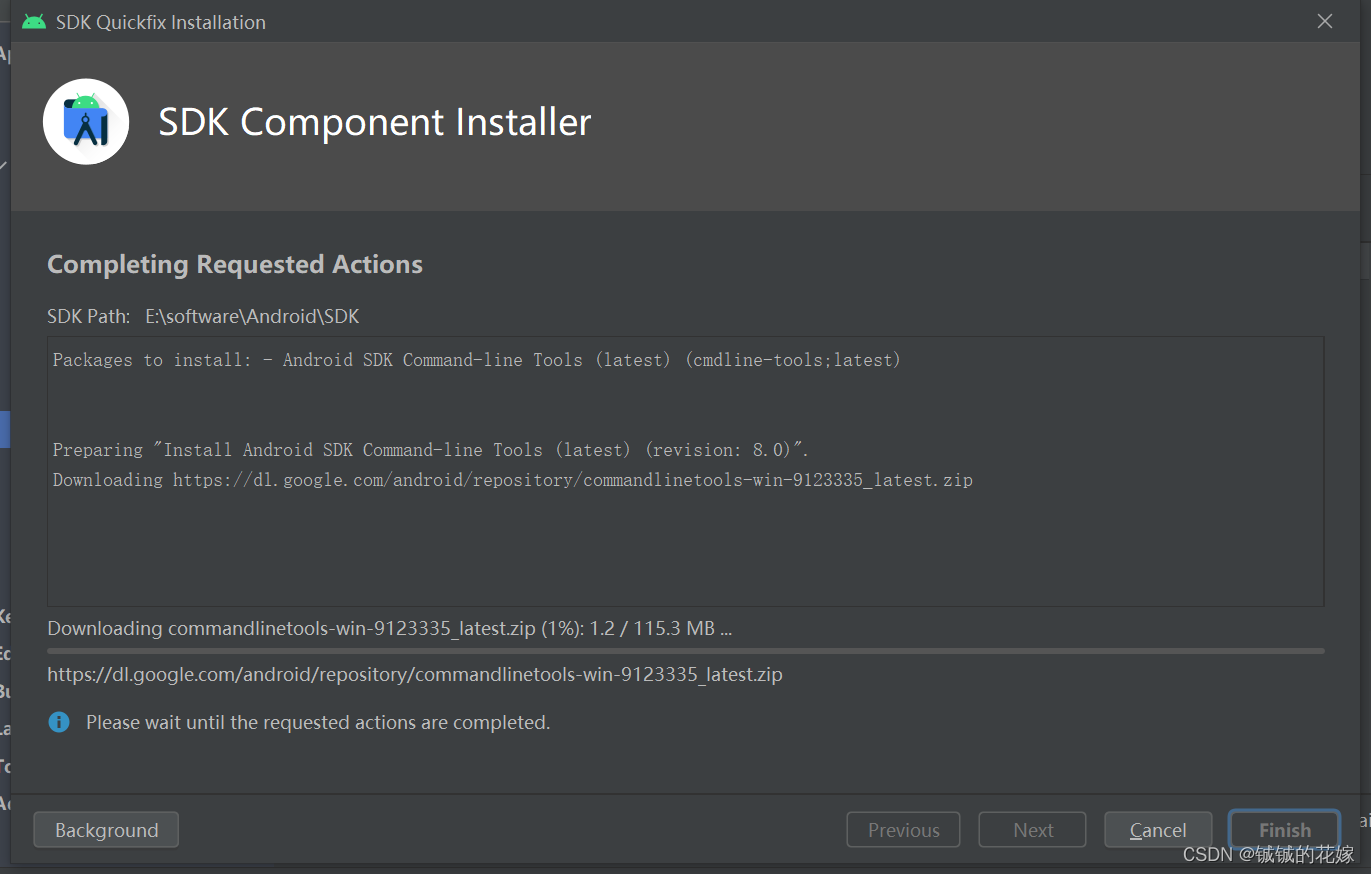
Task: Click the 'SDK Quickfix Installation' window title
Action: coord(161,22)
